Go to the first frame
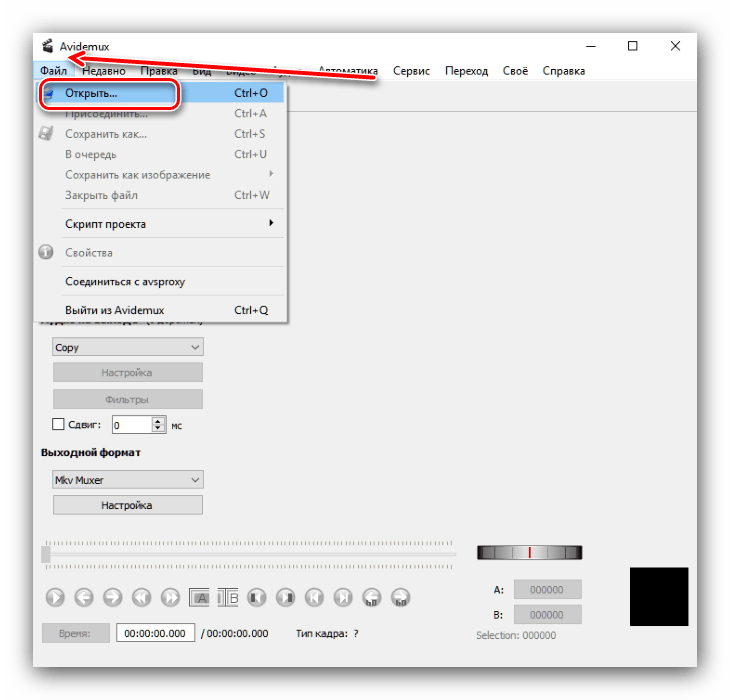The image size is (730, 700). 314,597
